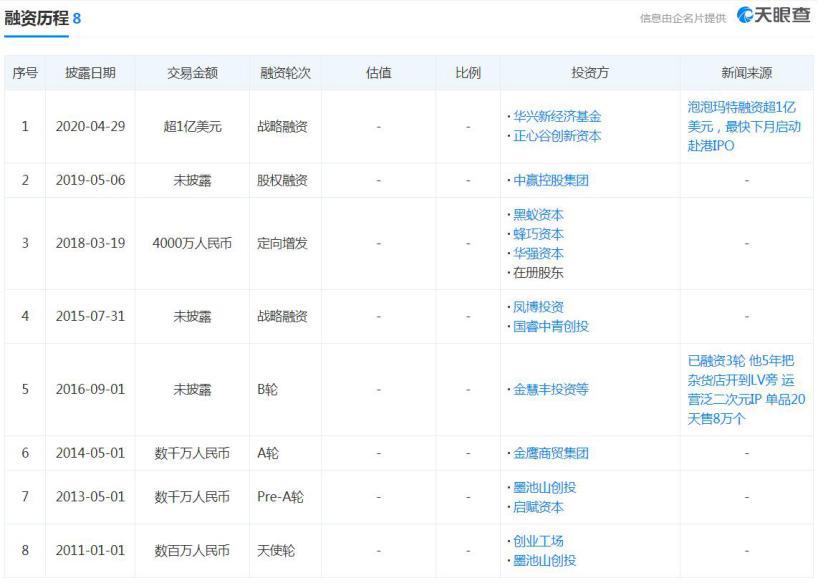
Task: Open investor 中赢控股集团
Action: (x=551, y=180)
